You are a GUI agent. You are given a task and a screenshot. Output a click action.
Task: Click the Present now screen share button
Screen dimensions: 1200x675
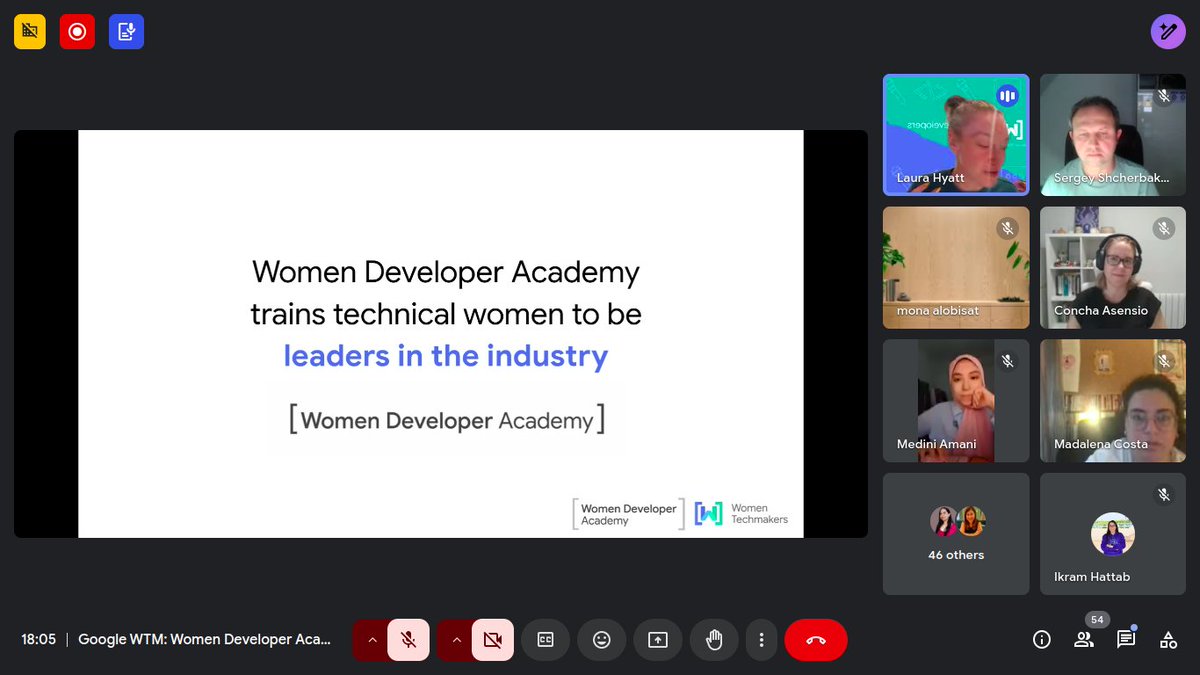coord(658,640)
